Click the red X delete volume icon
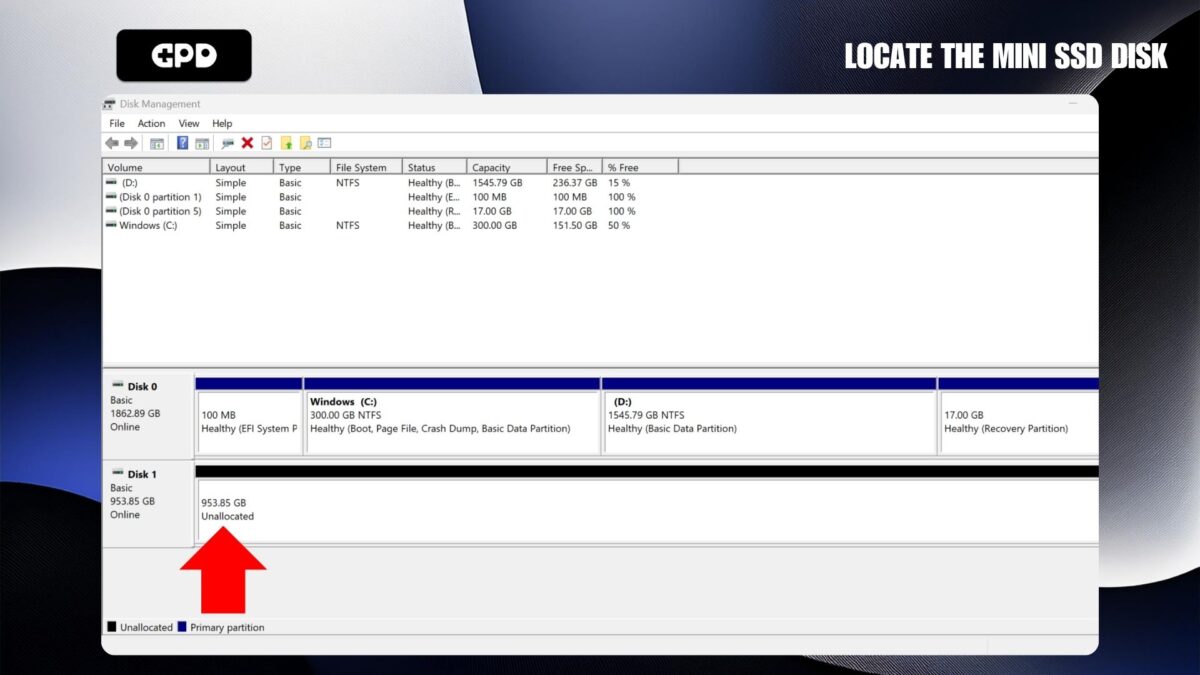This screenshot has width=1200, height=675. pos(247,142)
